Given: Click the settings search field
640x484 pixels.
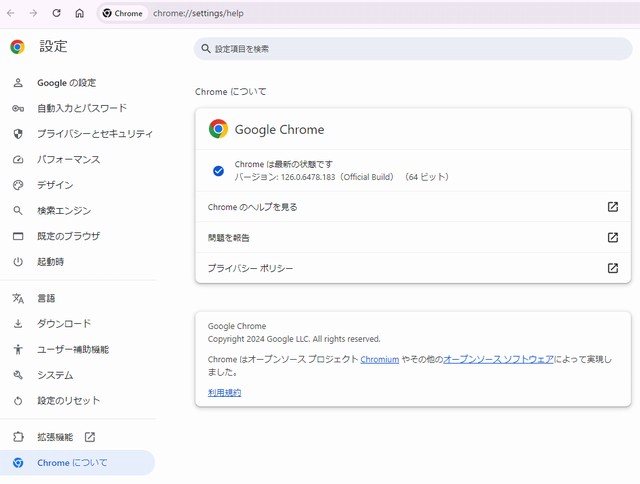Looking at the screenshot, I should [413, 49].
